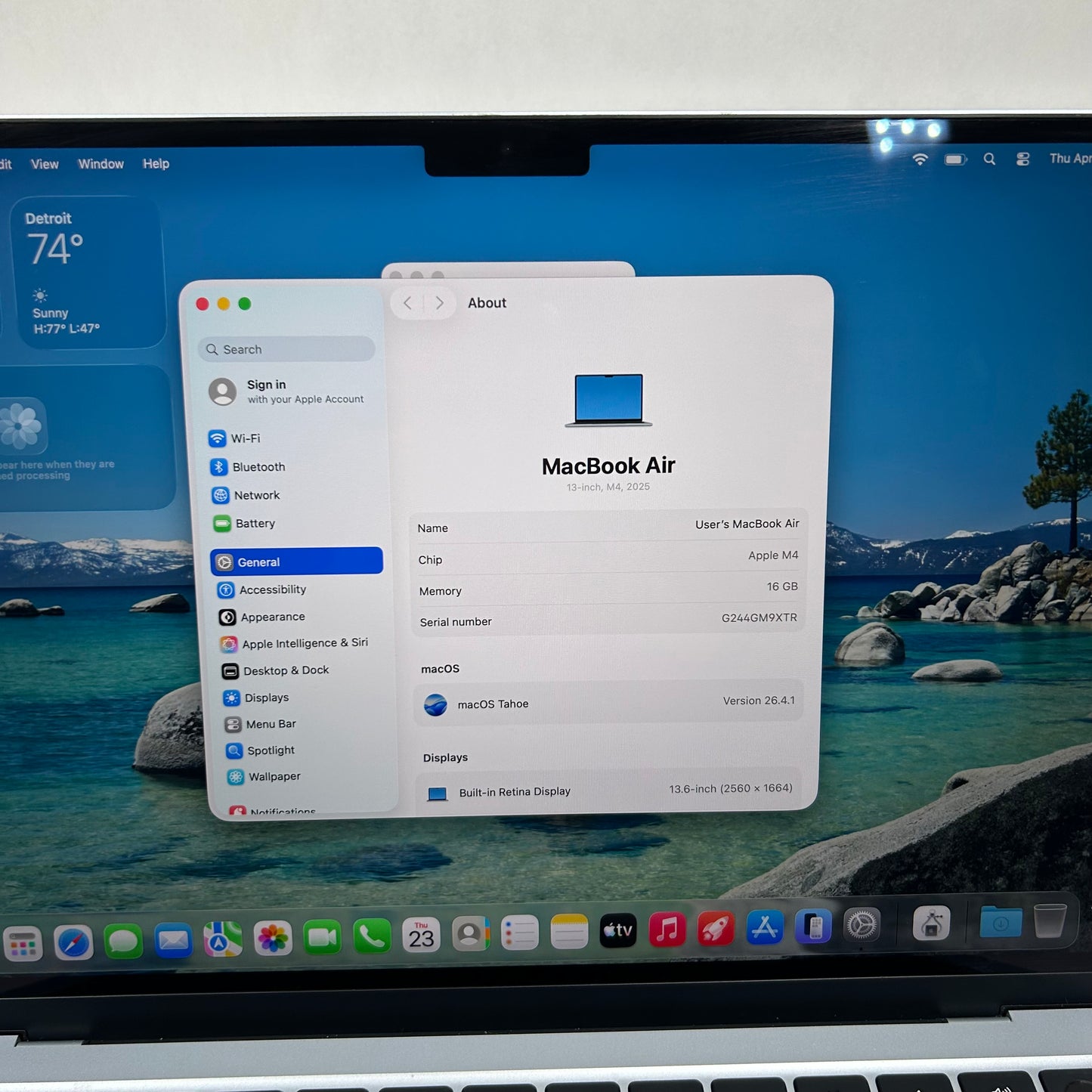This screenshot has width=1092, height=1092.
Task: Click the Name row User's MacBook Air
Action: [x=608, y=526]
